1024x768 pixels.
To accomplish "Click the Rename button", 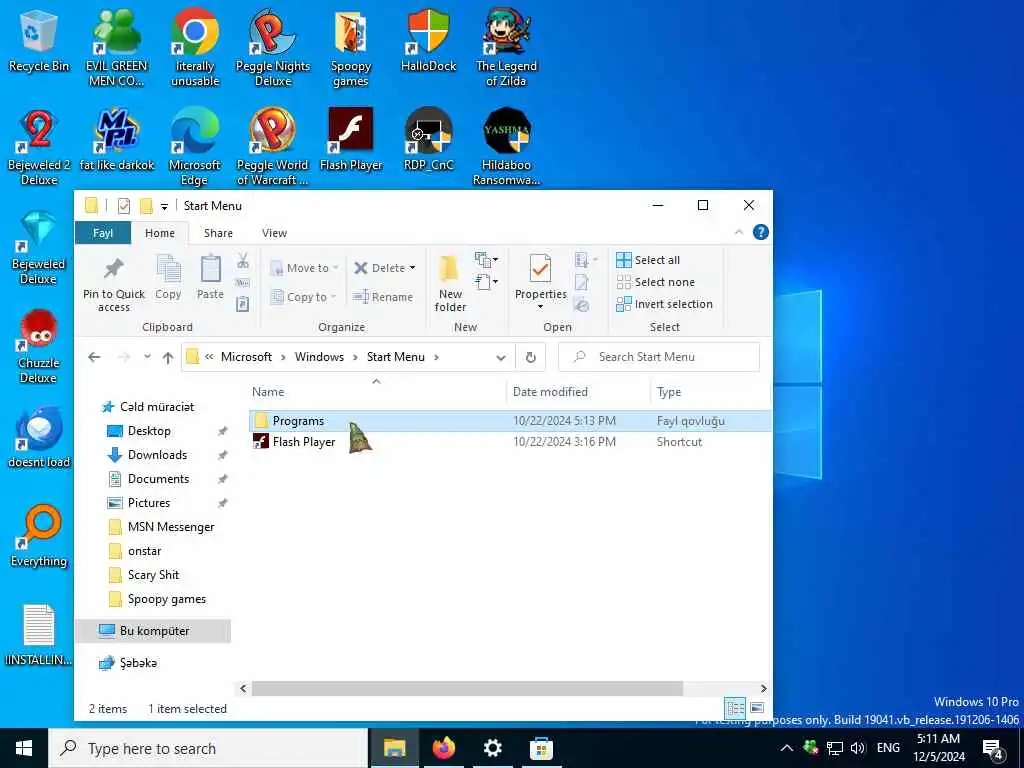I will (x=383, y=297).
